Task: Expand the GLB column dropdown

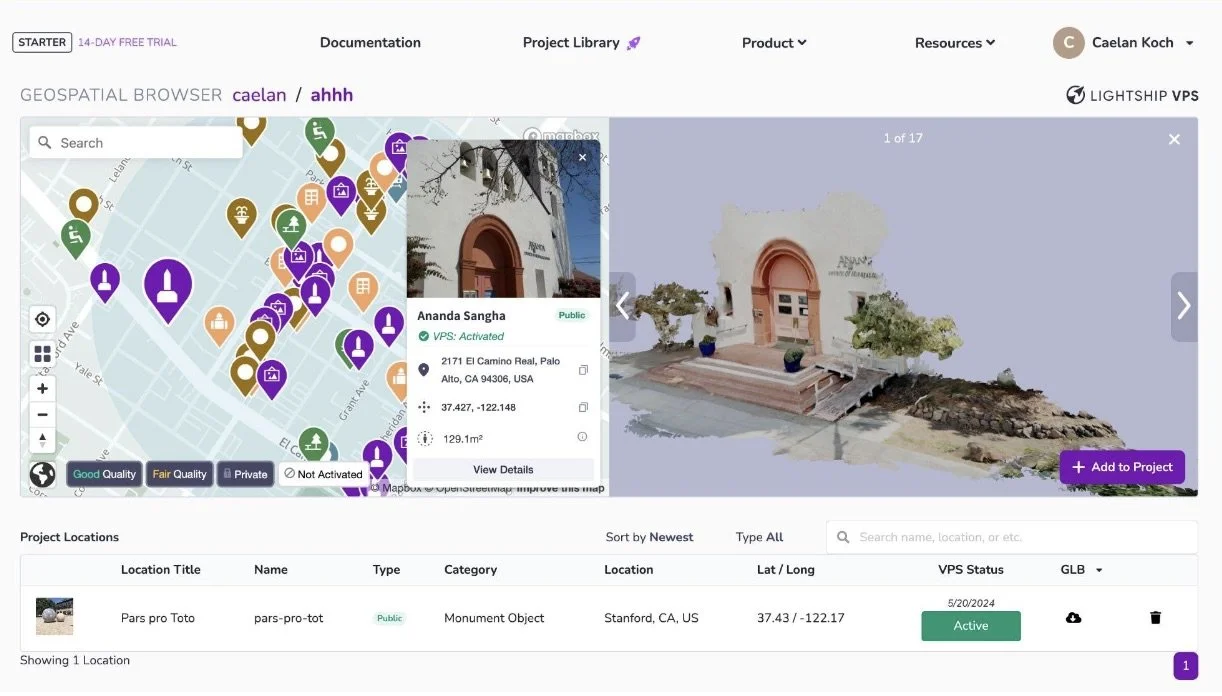Action: [x=1099, y=570]
